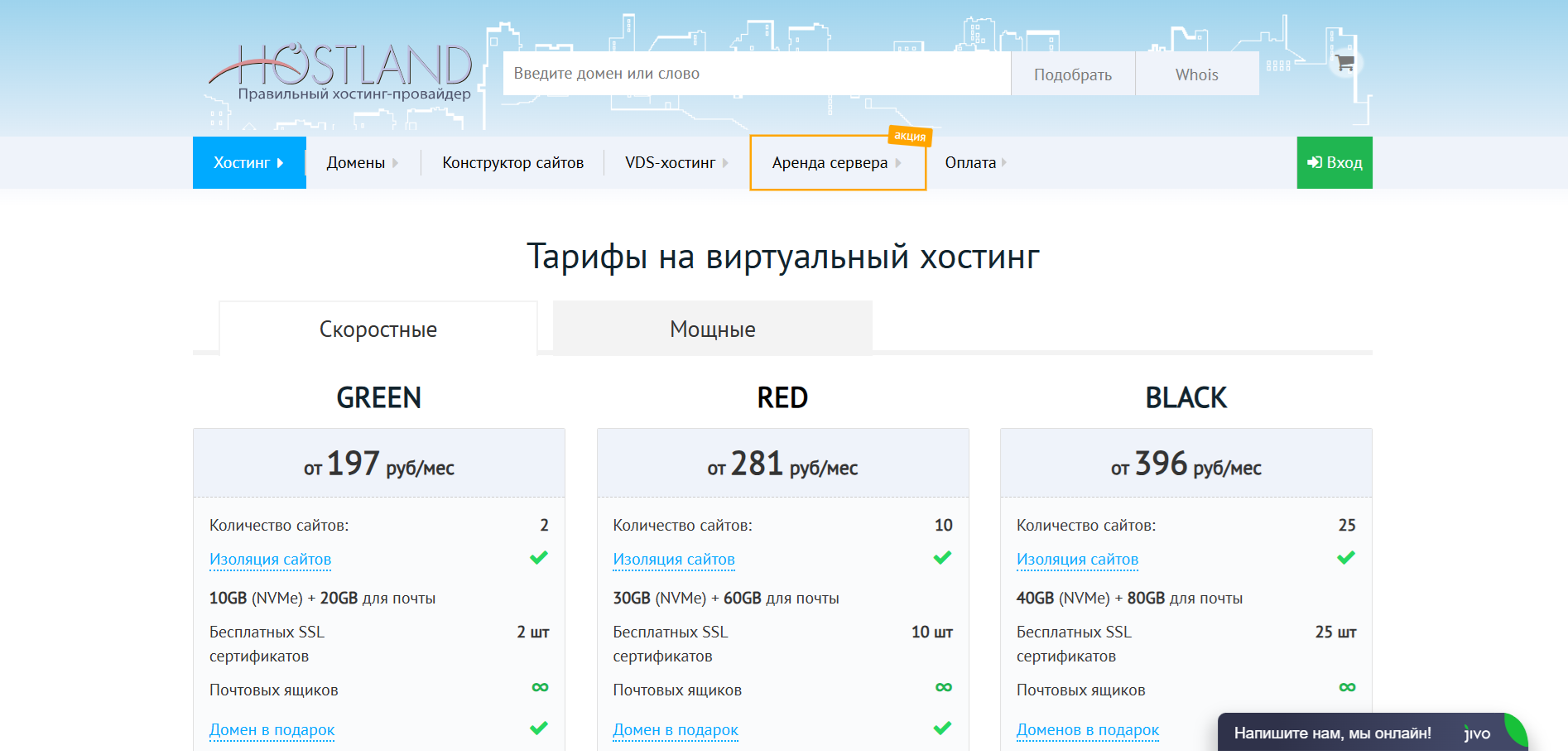Open Конструктор сайтов menu item
Screen dimensions: 1568x755
pos(512,163)
